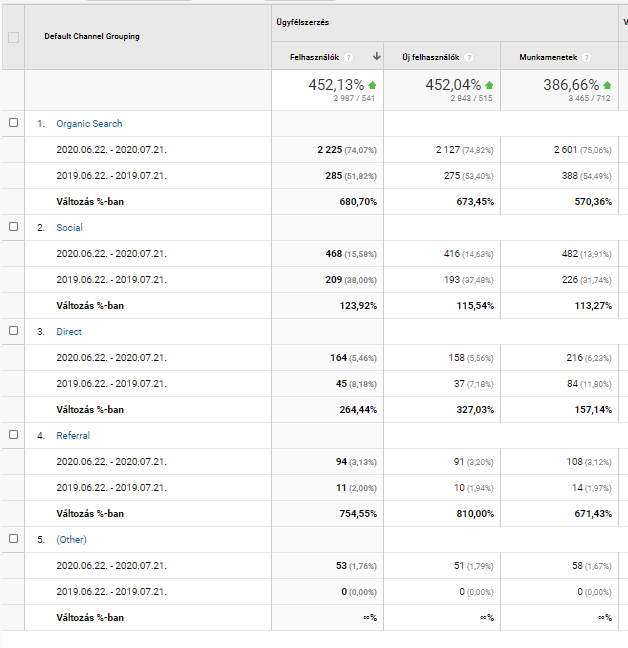Toggle the select-all checkbox in table header
Screen dimensions: 628x648
pyautogui.click(x=13, y=37)
